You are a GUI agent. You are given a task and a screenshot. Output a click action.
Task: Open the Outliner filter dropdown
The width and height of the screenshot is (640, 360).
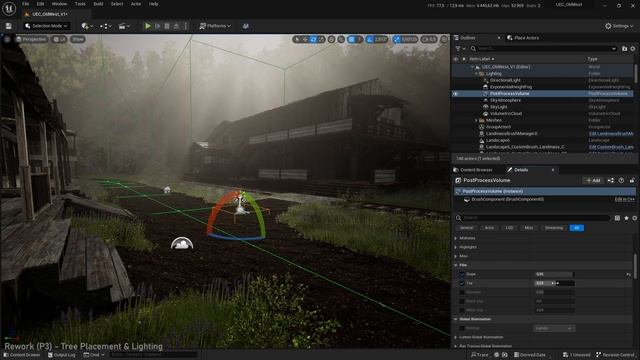point(459,49)
